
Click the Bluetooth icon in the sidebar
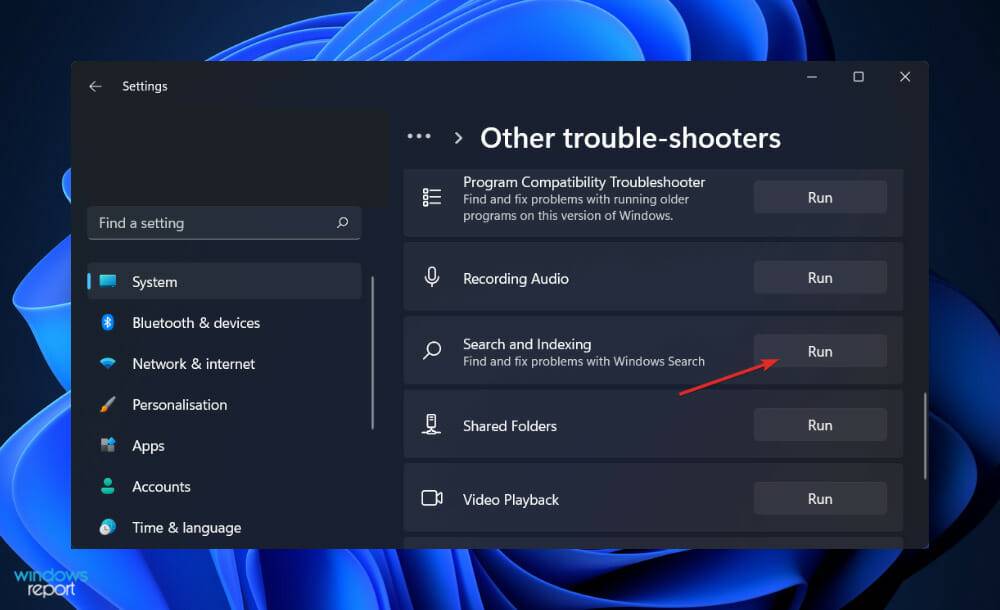tap(110, 322)
